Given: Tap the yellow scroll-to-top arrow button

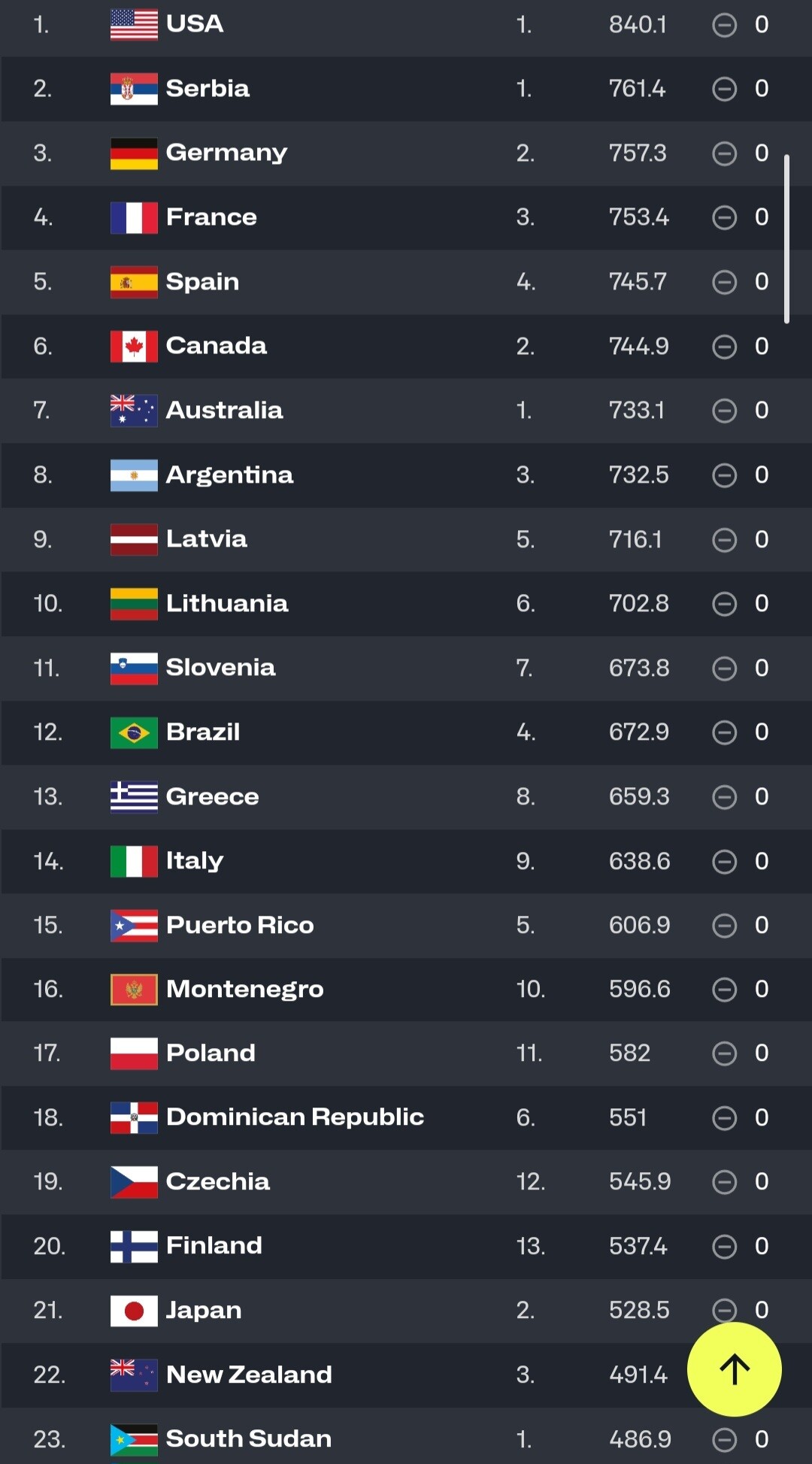Looking at the screenshot, I should pos(734,1369).
